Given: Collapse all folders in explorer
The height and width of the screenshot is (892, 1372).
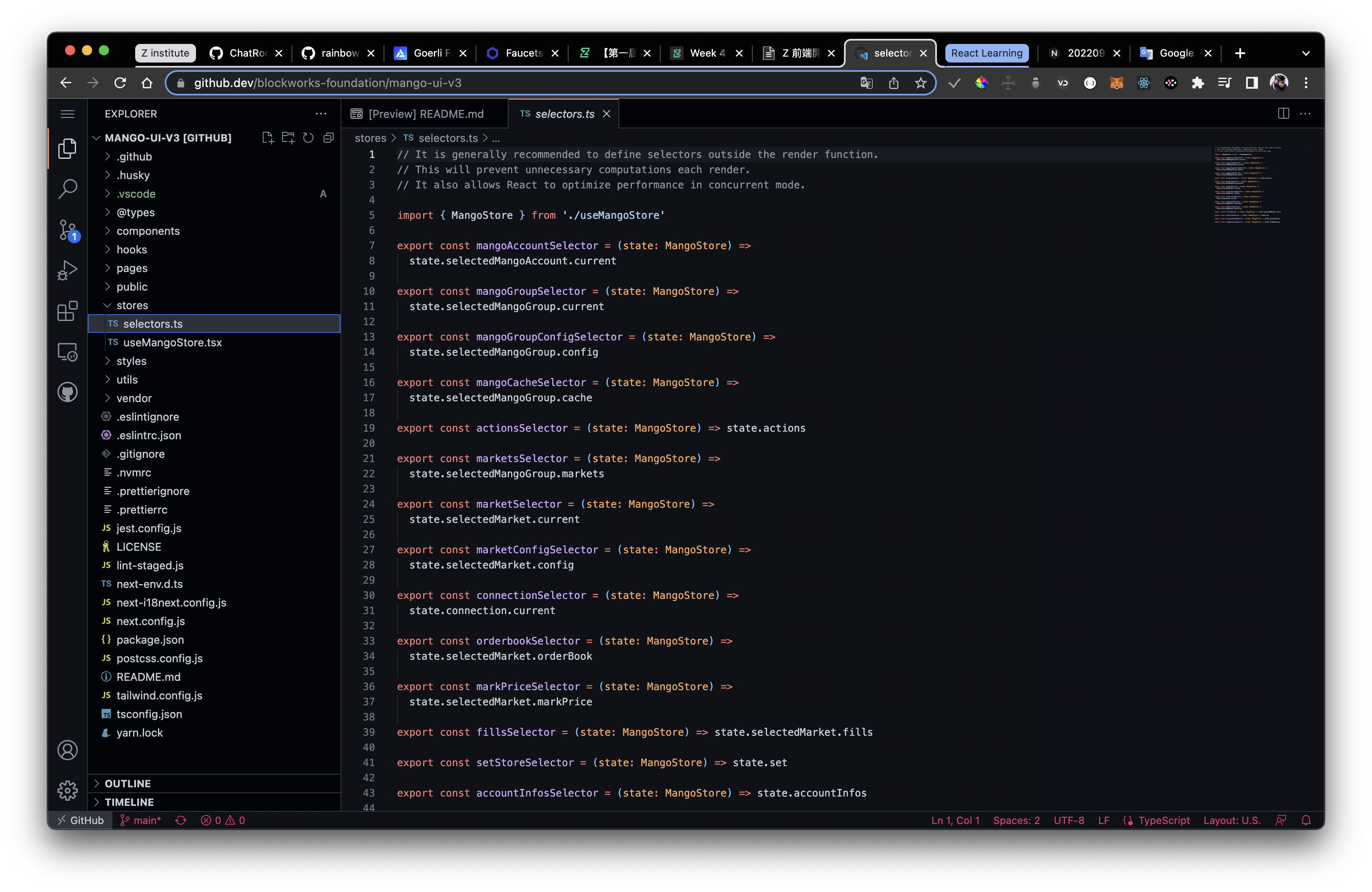Looking at the screenshot, I should pos(329,138).
